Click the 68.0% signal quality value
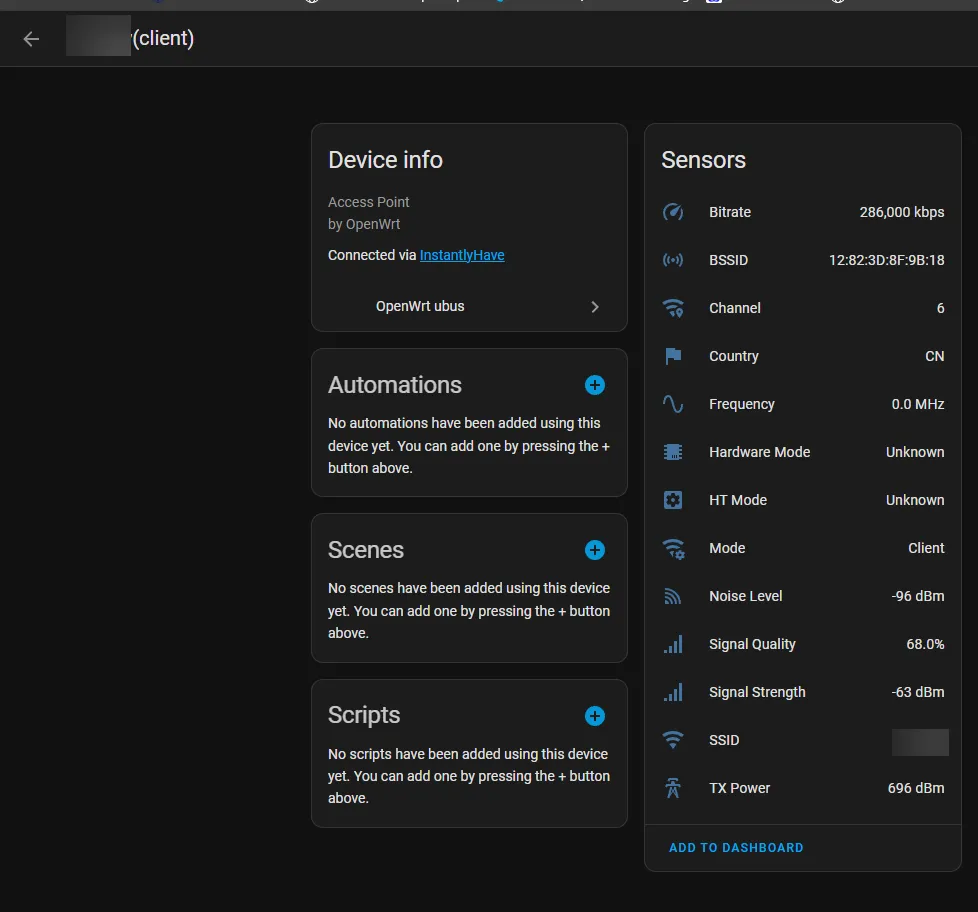Screen dimensions: 978x912 [x=925, y=644]
